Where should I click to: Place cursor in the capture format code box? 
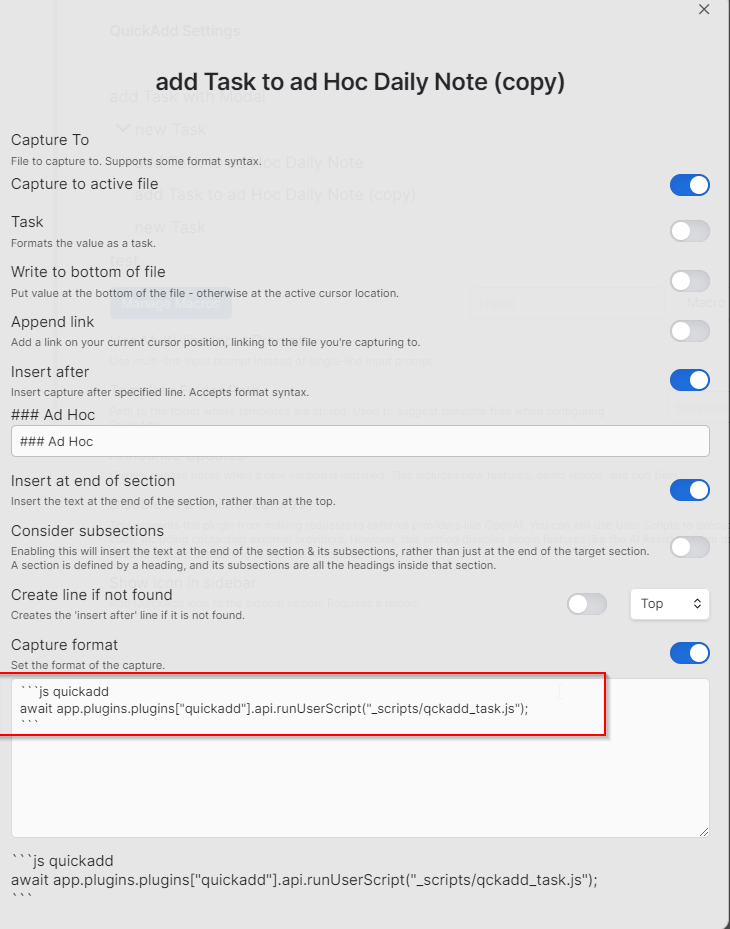pyautogui.click(x=360, y=780)
